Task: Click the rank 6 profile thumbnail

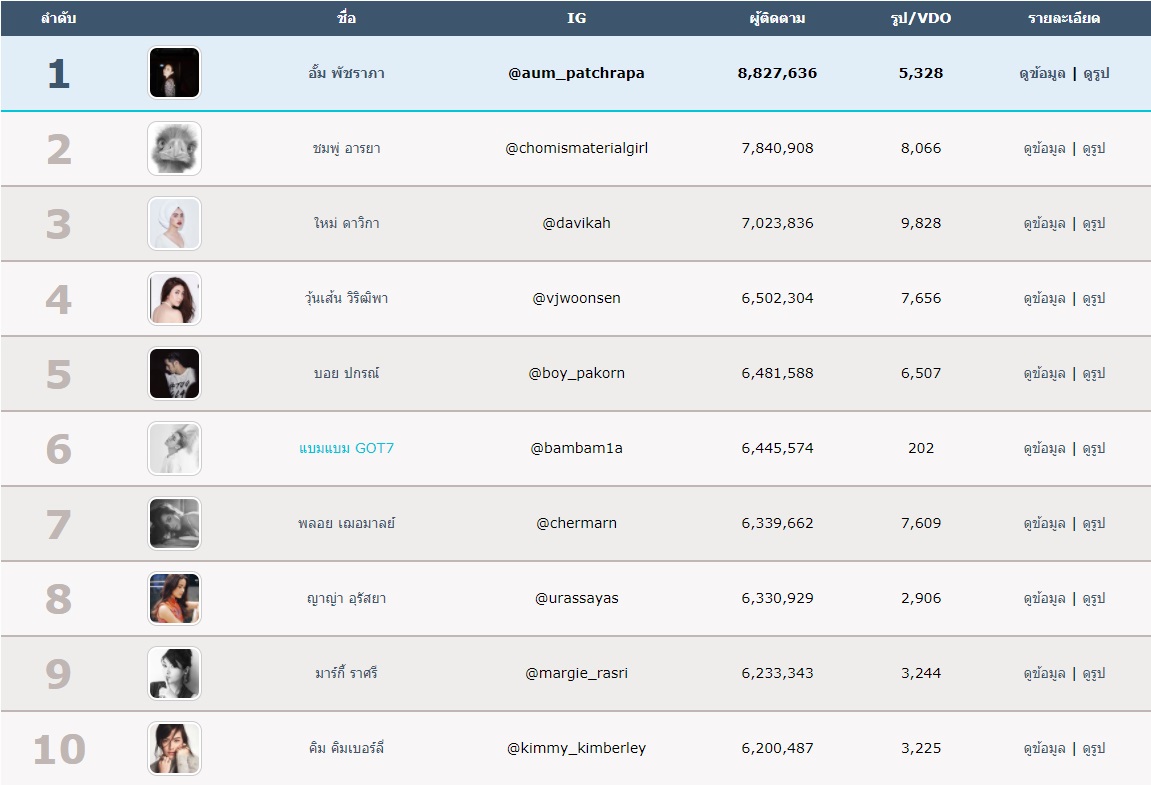Action: pyautogui.click(x=175, y=448)
